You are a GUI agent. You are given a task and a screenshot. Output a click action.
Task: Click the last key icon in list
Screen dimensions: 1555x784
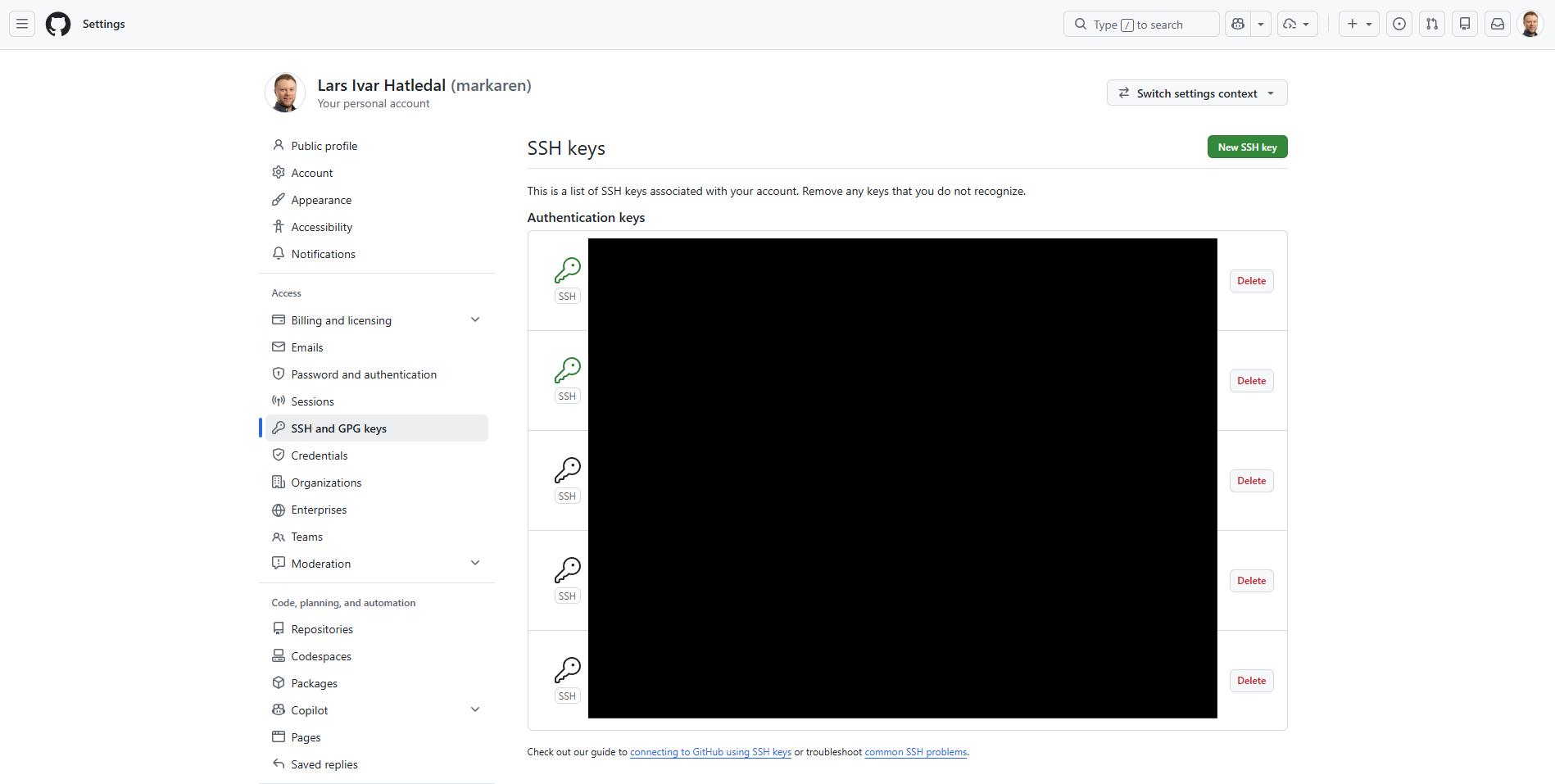coord(567,670)
